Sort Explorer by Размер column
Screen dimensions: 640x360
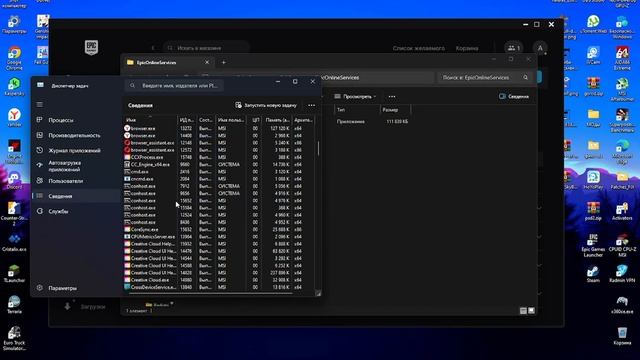(x=395, y=110)
